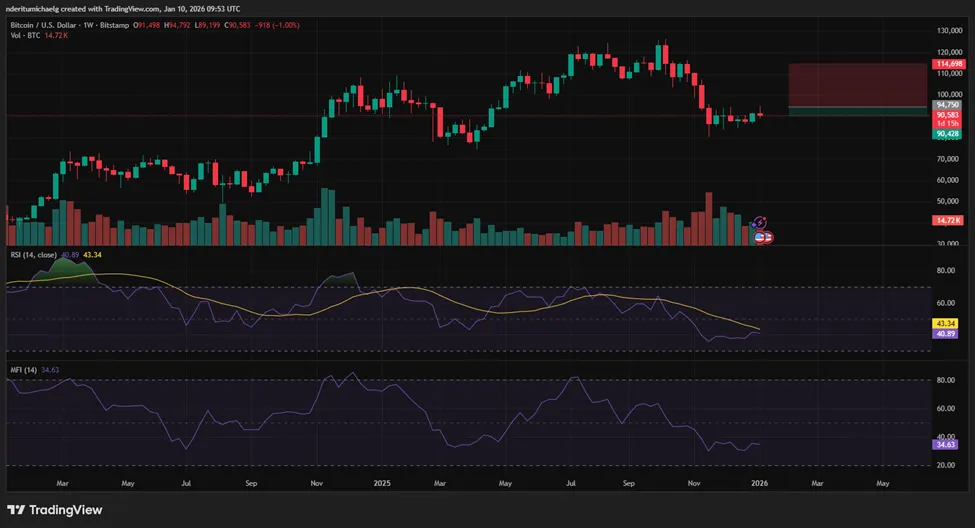This screenshot has height=528, width=975.
Task: Click the 20.00 tick on the MFI scale
Action: point(946,465)
